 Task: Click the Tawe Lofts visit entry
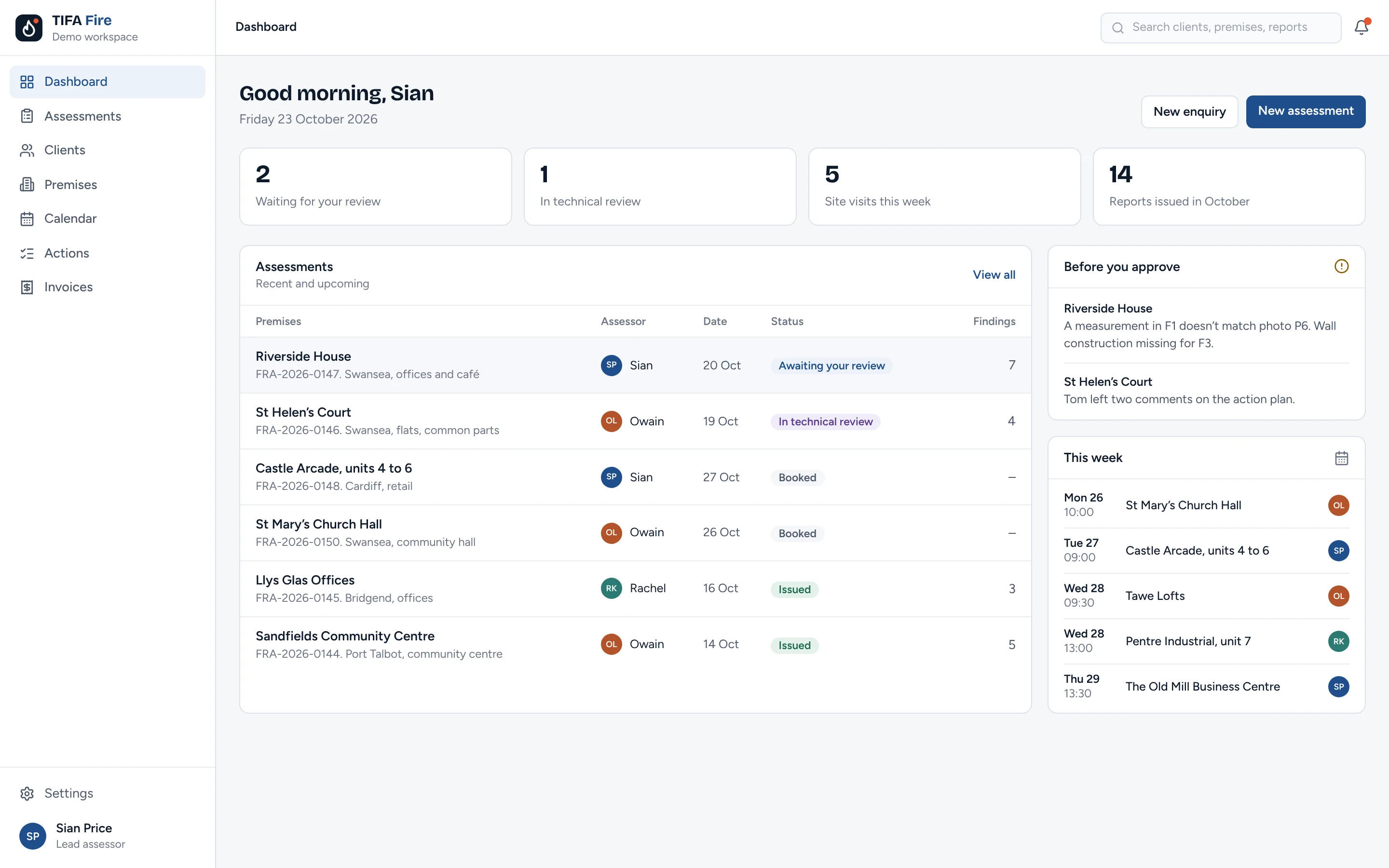[x=1206, y=596]
